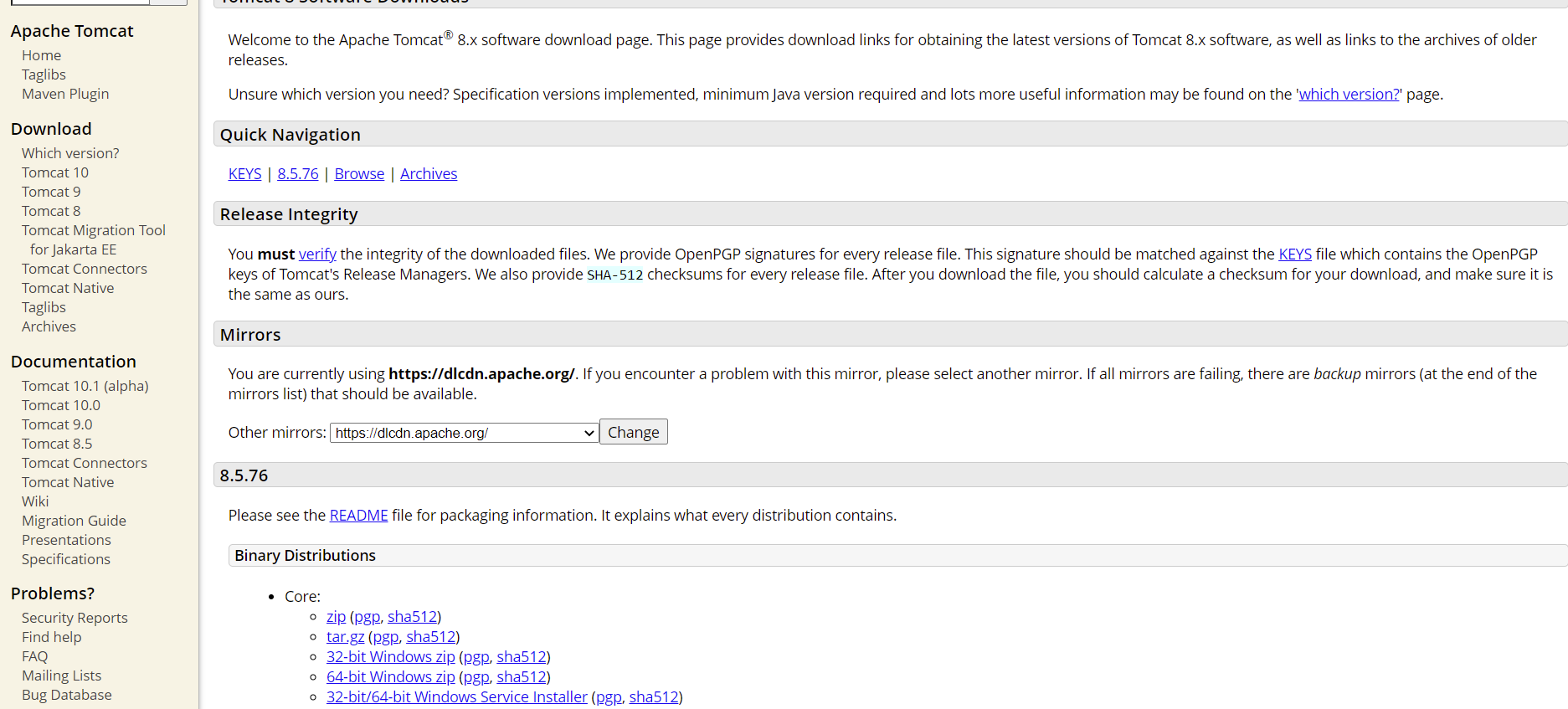
Task: Open the FAQ link
Action: tap(34, 656)
